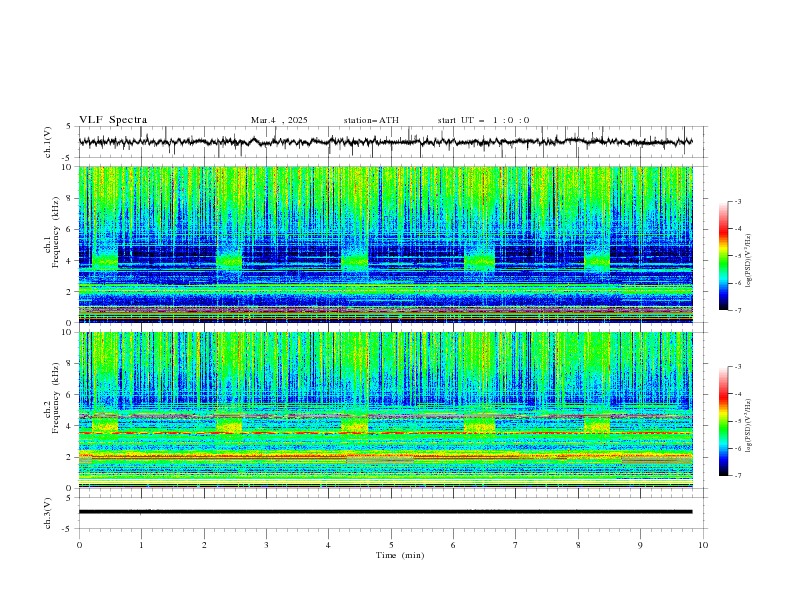Click the "VLF Spectra" title text
This screenshot has height=612, width=792.
coord(113,120)
